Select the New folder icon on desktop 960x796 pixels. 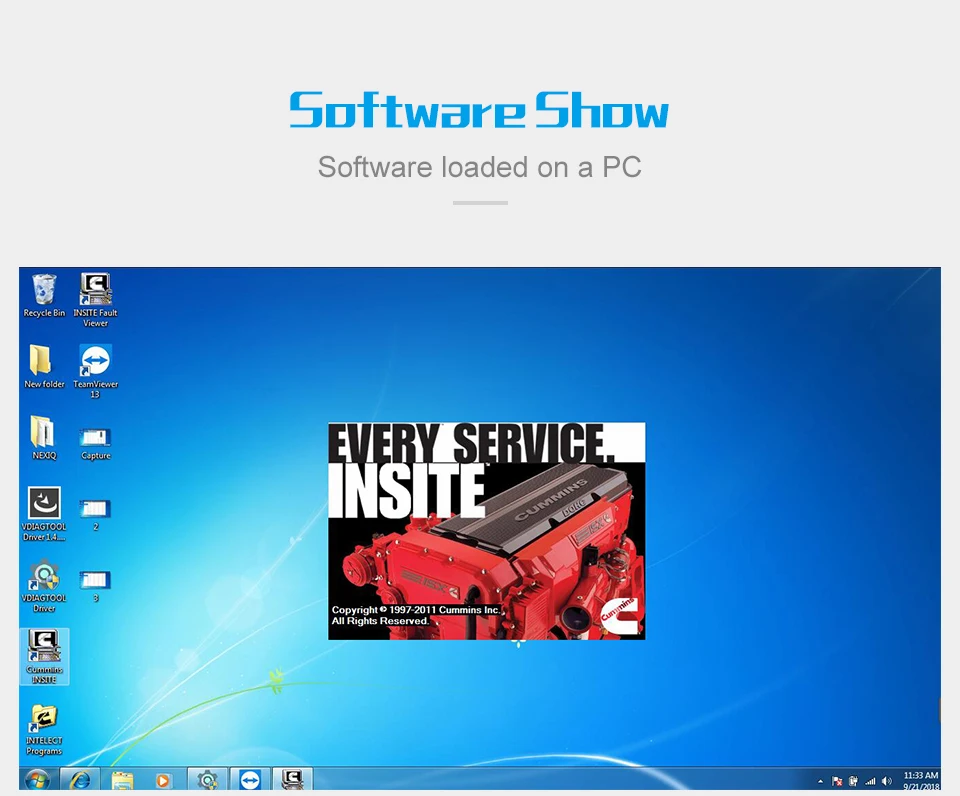(x=44, y=367)
